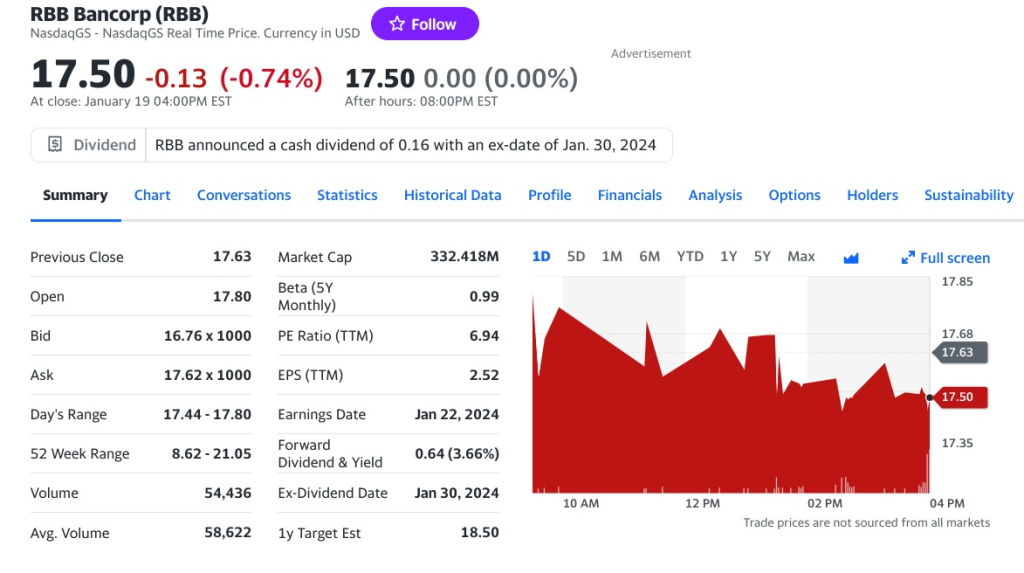Open the Historical Data tab
The image size is (1024, 573).
click(x=453, y=195)
